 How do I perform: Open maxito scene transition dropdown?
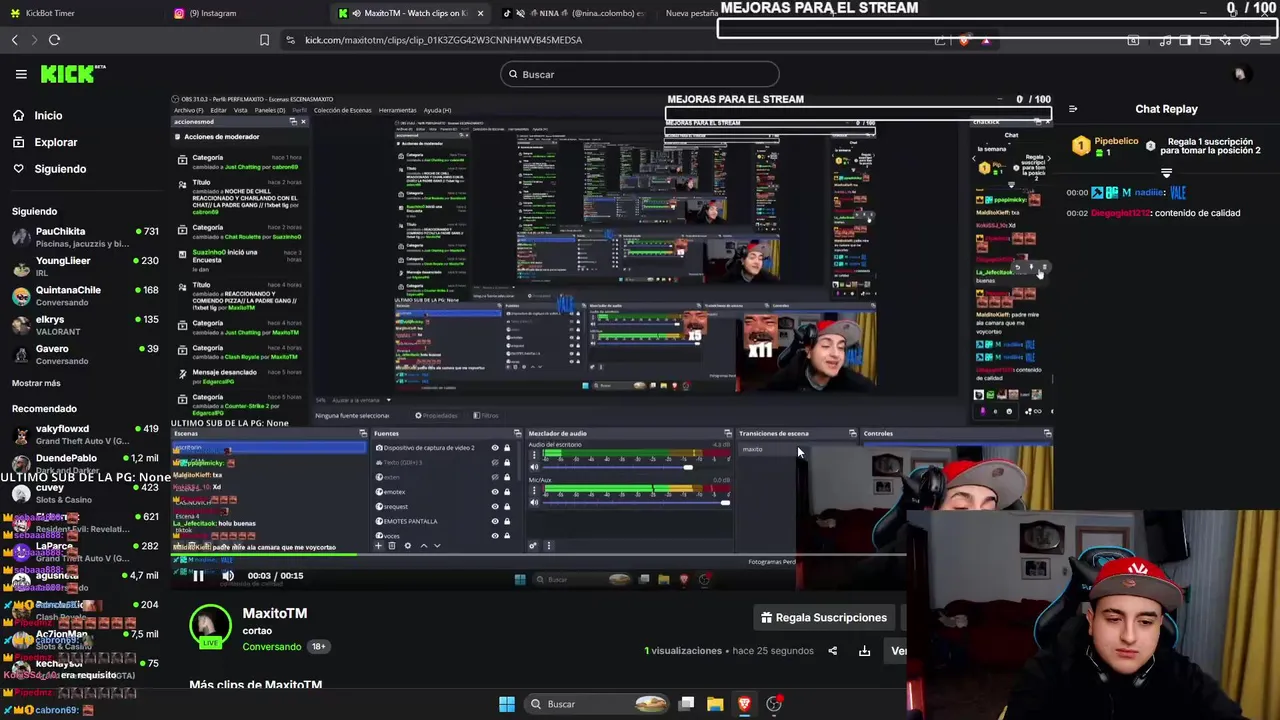(765, 449)
